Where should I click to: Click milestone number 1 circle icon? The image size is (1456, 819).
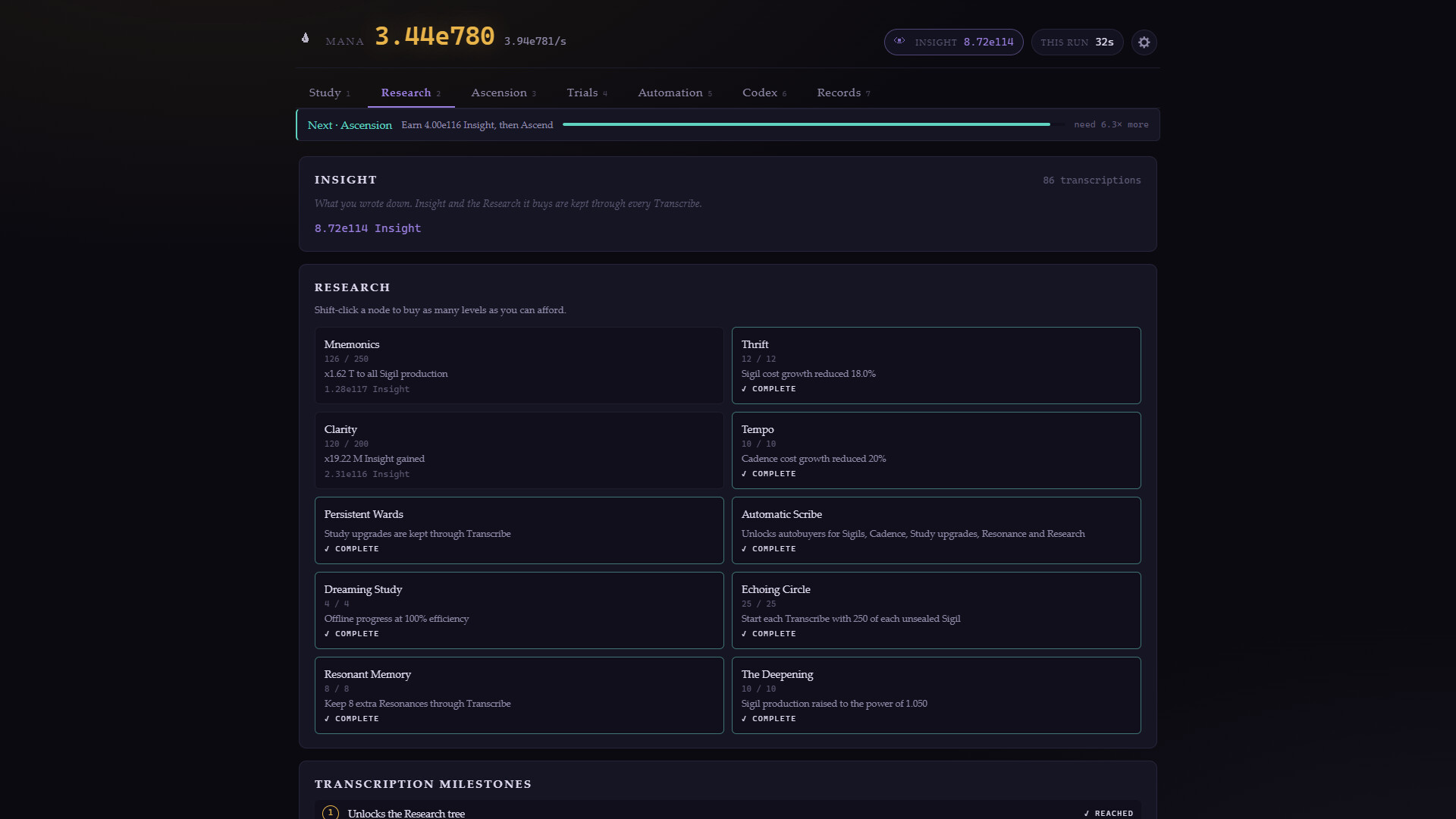(331, 812)
